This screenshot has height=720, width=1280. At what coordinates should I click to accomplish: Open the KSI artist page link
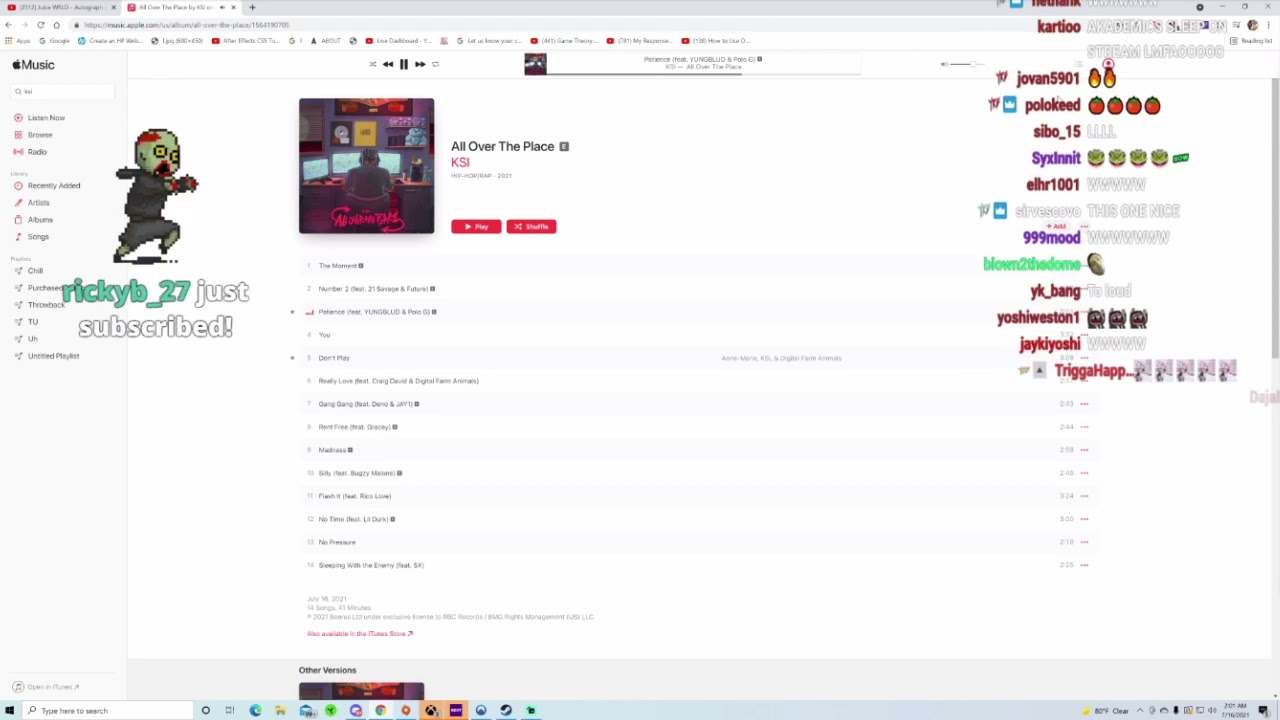tap(460, 162)
